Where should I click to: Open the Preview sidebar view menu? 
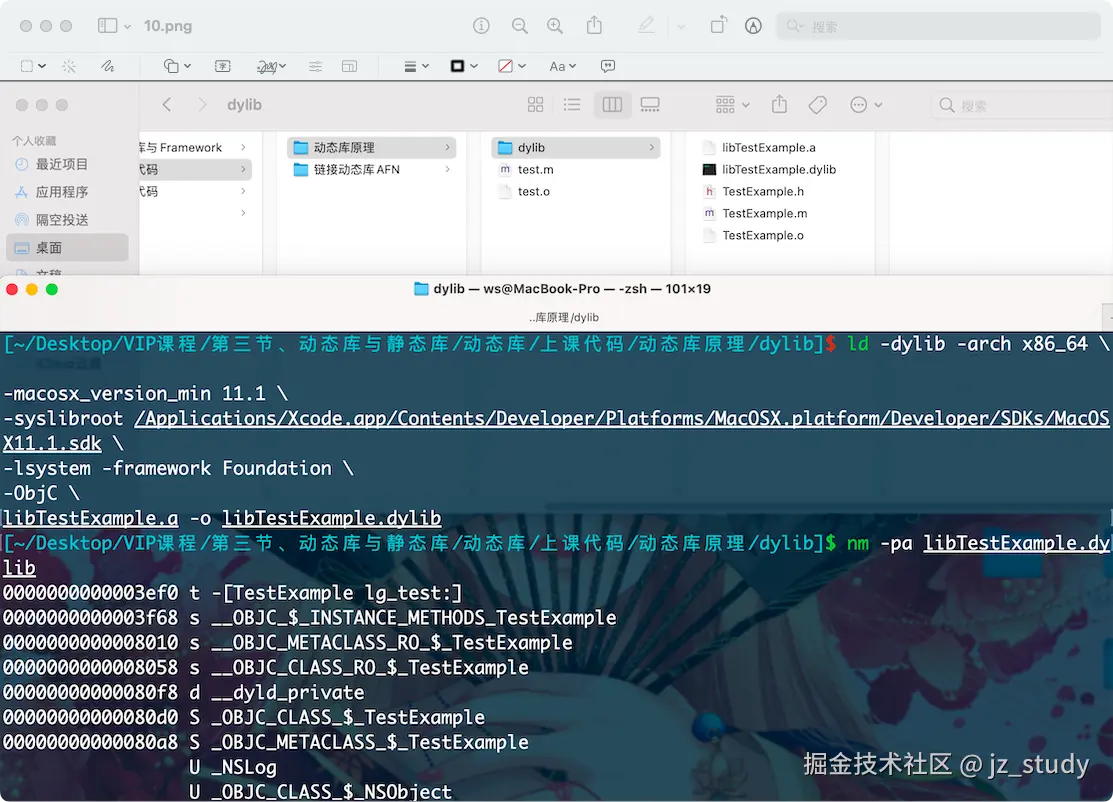(114, 26)
